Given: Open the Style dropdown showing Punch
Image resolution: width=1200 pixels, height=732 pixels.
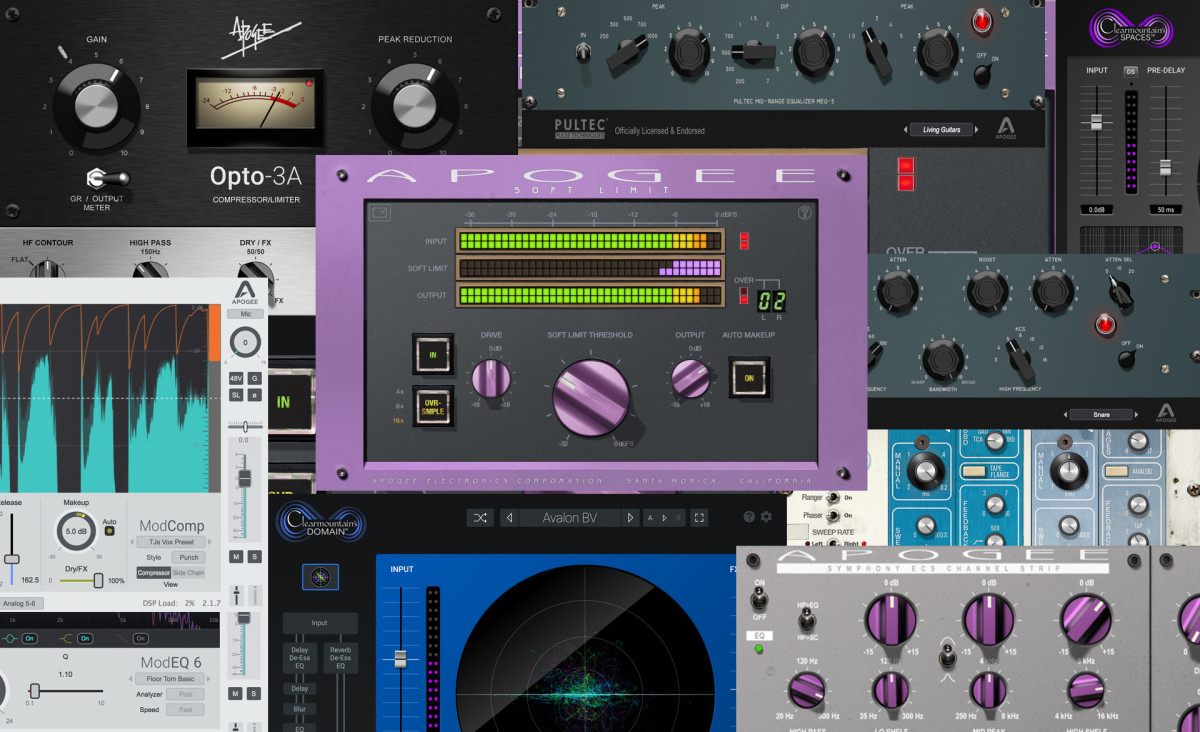Looking at the screenshot, I should (x=190, y=557).
